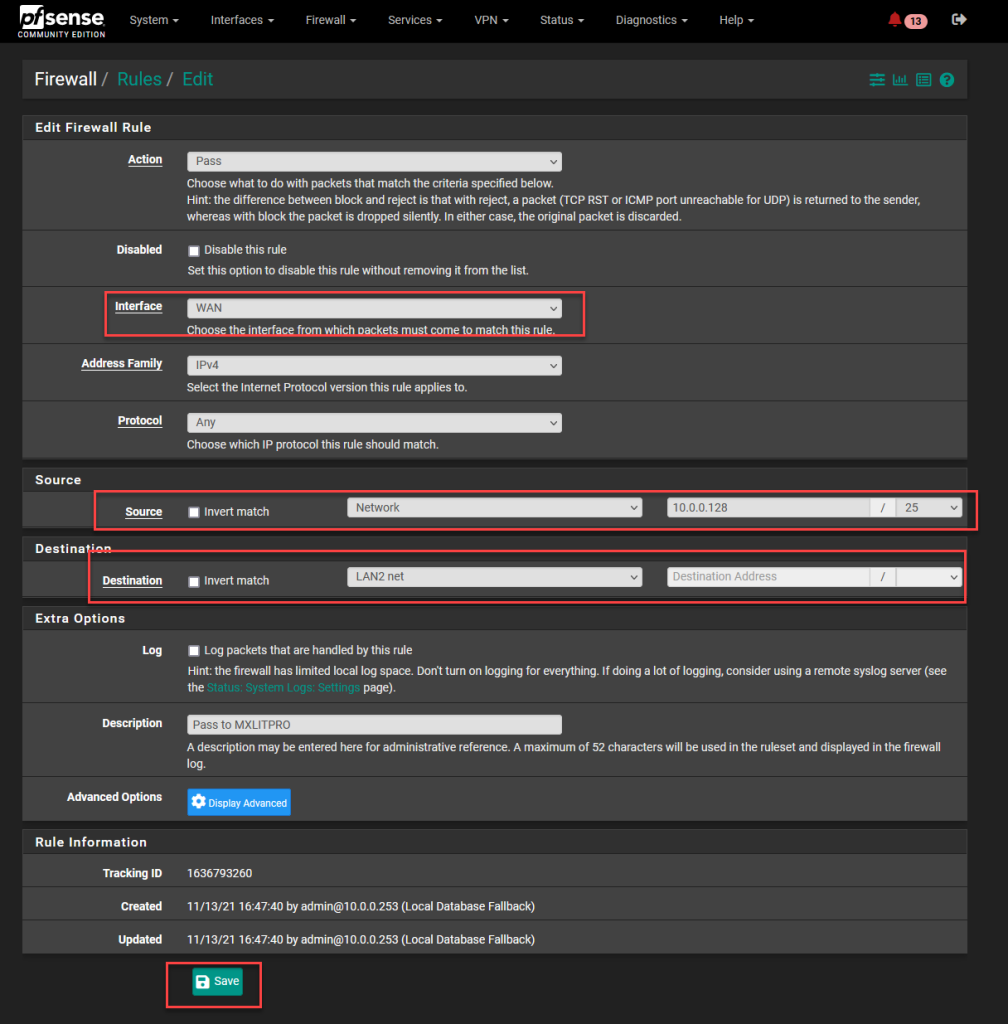Change the source subnet mask dropdown

pyautogui.click(x=929, y=508)
